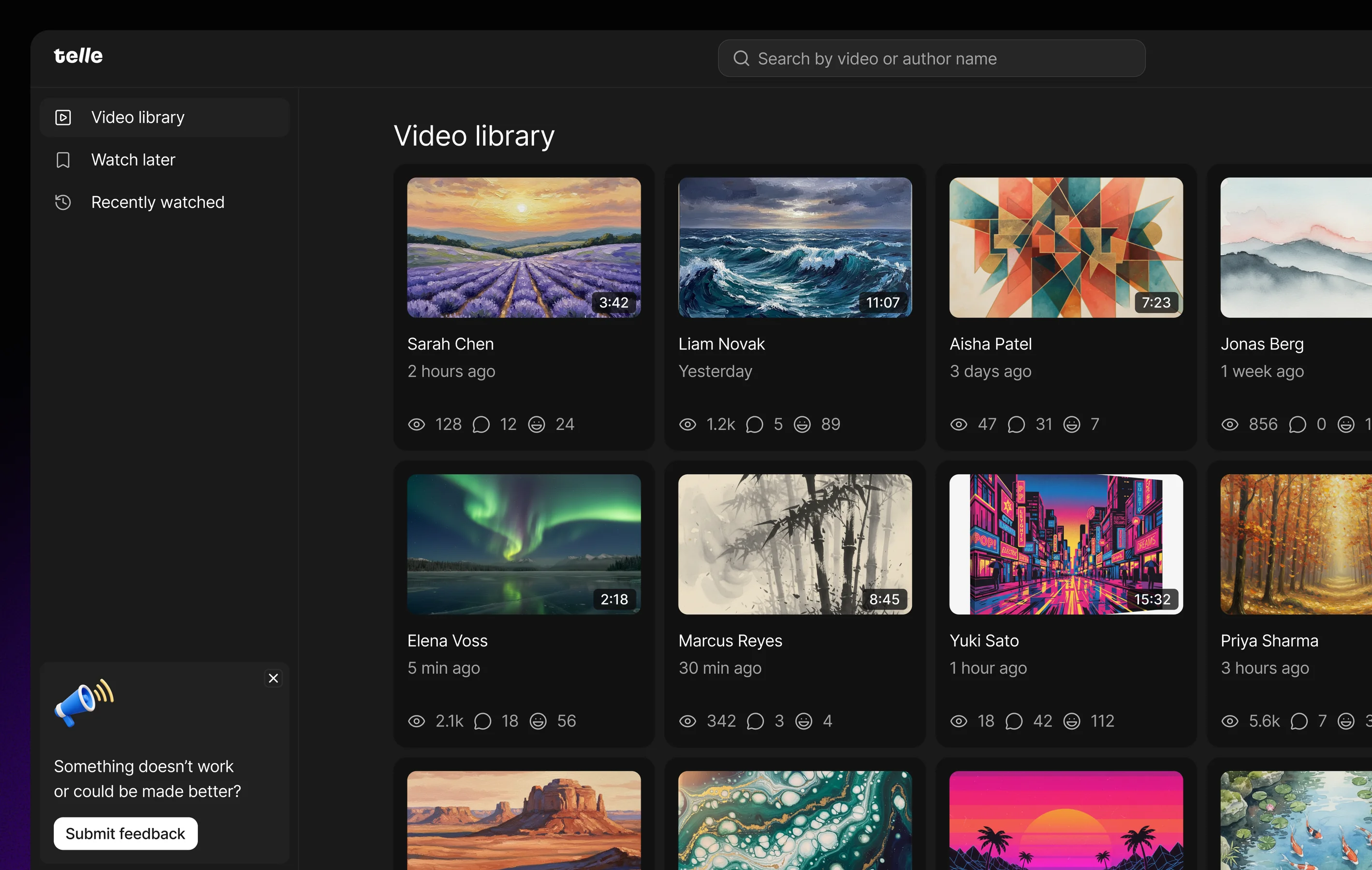Image resolution: width=1372 pixels, height=870 pixels.
Task: Click the reactions smiley on Liam Novak's card
Action: point(802,424)
